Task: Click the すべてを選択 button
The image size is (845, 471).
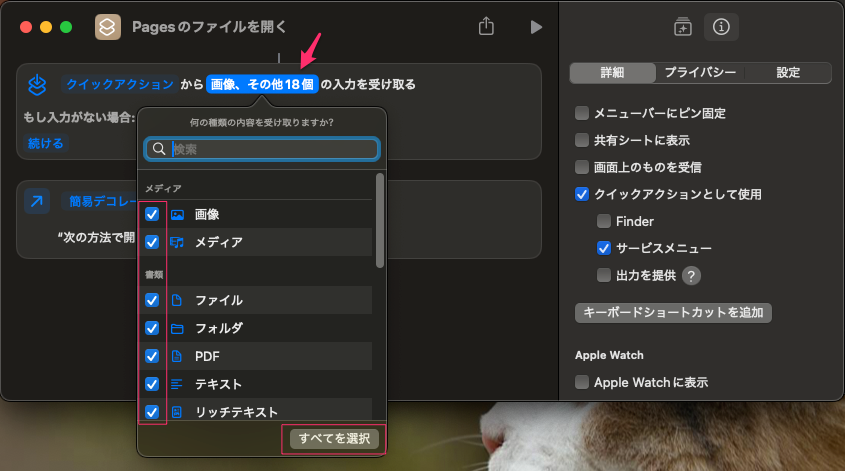Action: click(x=334, y=438)
